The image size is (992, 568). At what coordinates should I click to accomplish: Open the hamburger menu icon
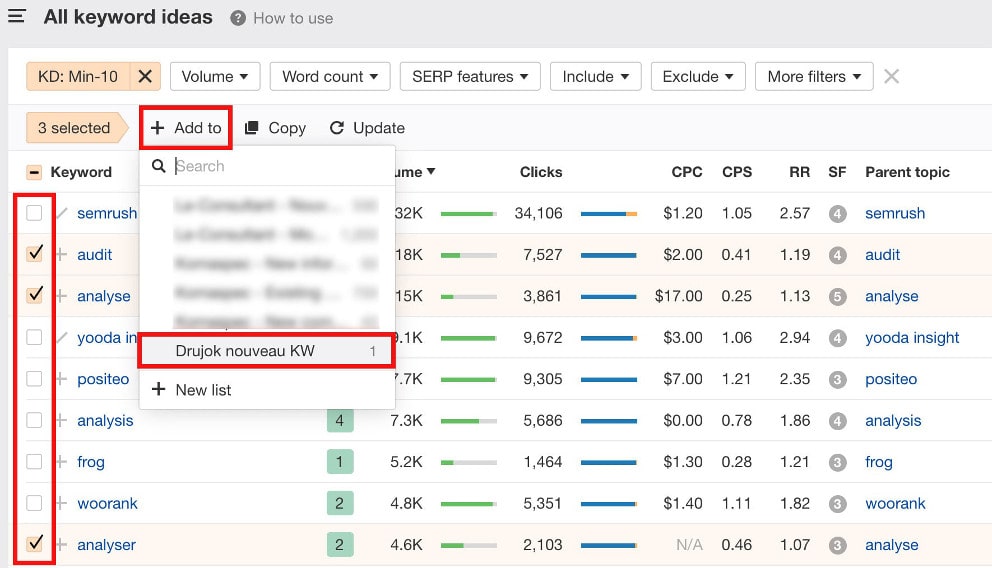[16, 16]
